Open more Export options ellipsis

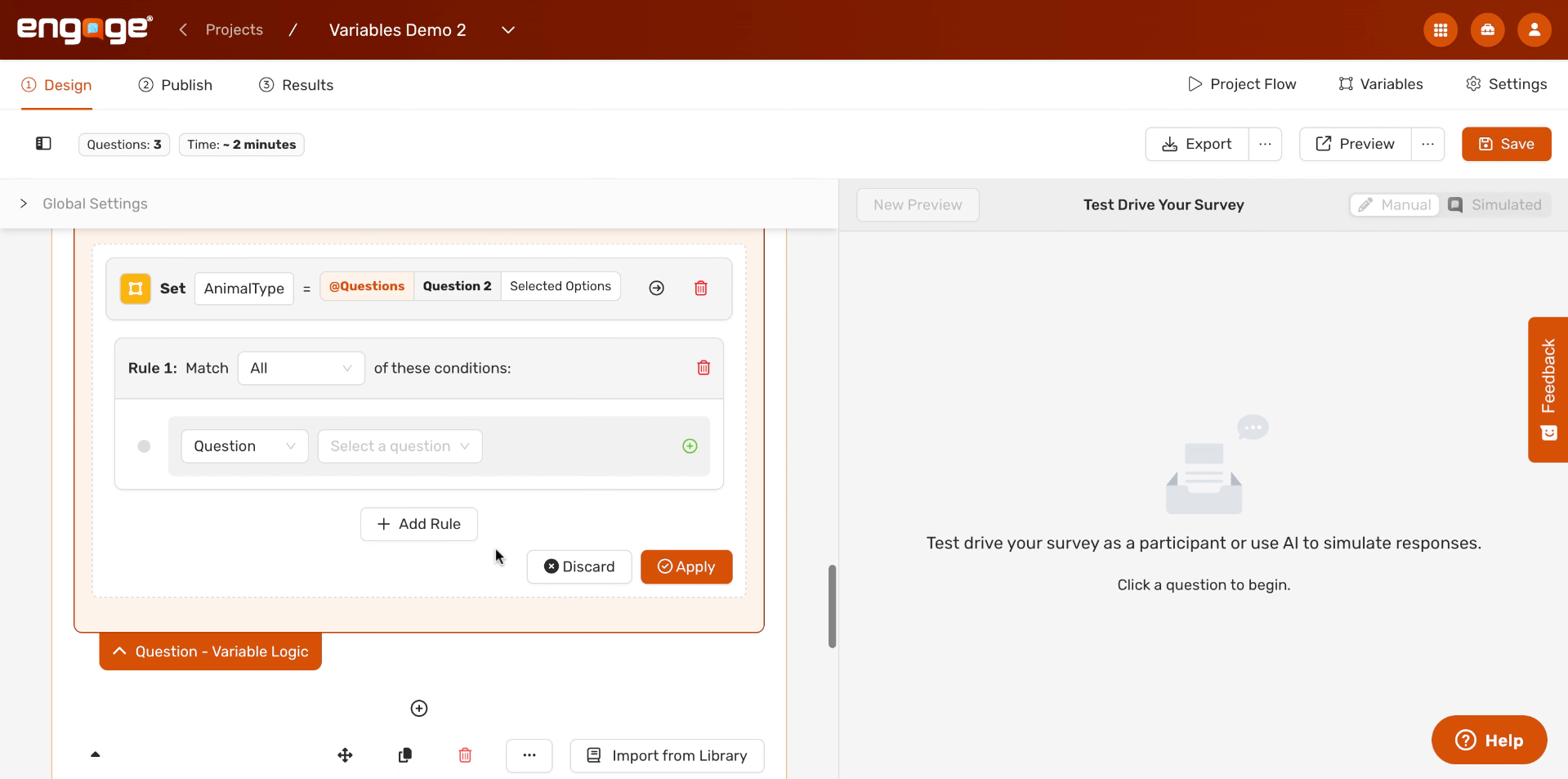point(1265,144)
